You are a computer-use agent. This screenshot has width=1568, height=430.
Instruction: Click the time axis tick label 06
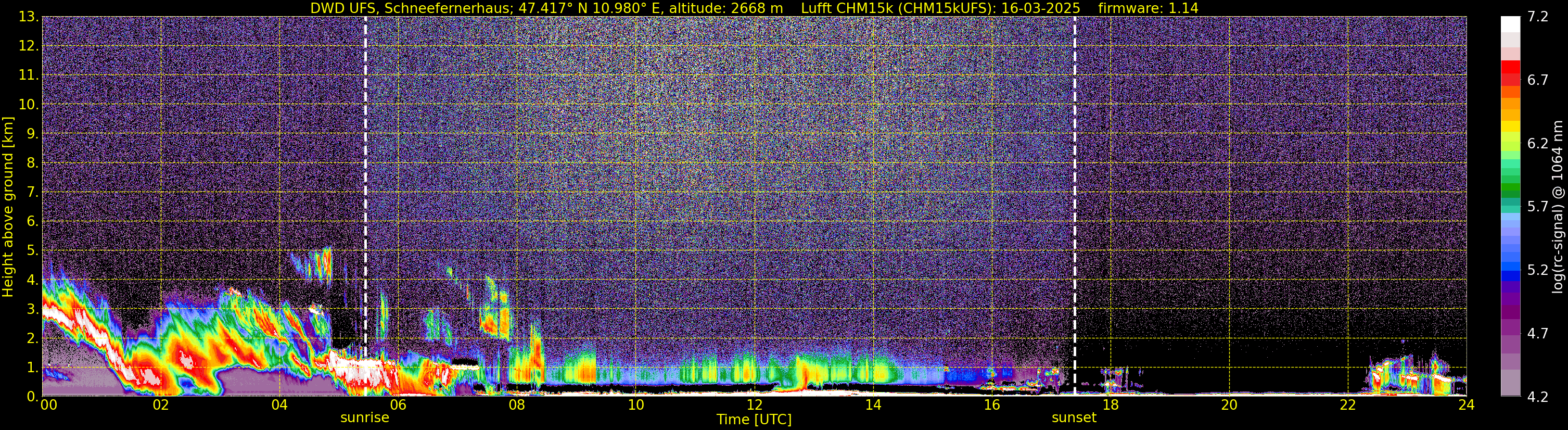398,405
